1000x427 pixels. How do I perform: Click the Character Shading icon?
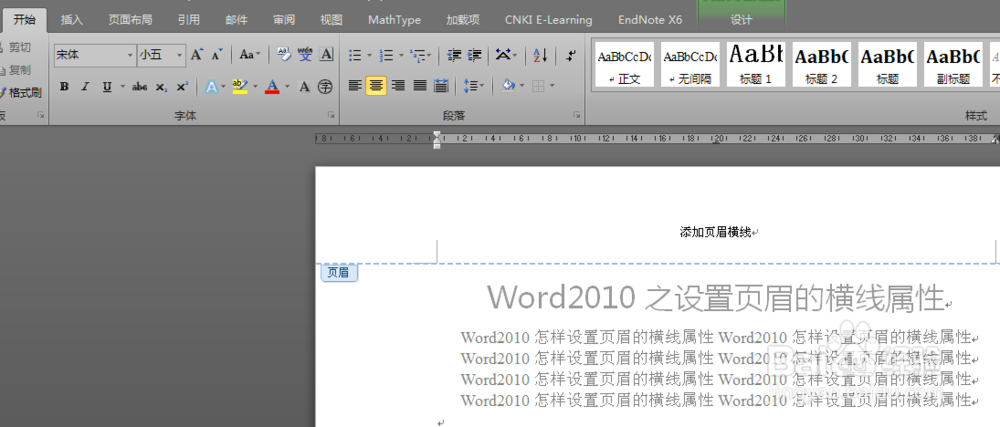tap(305, 87)
